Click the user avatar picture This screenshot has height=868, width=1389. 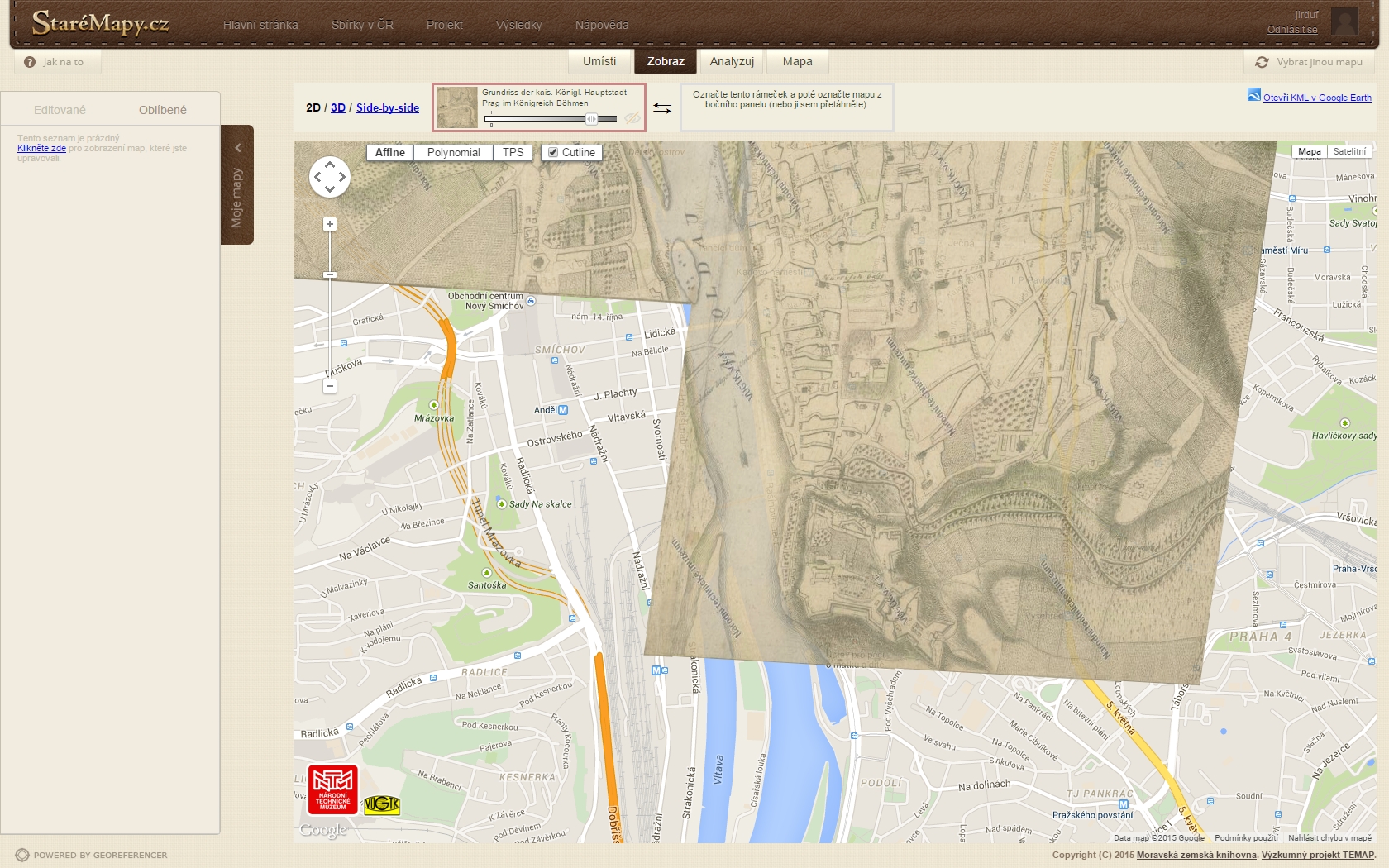[x=1344, y=21]
